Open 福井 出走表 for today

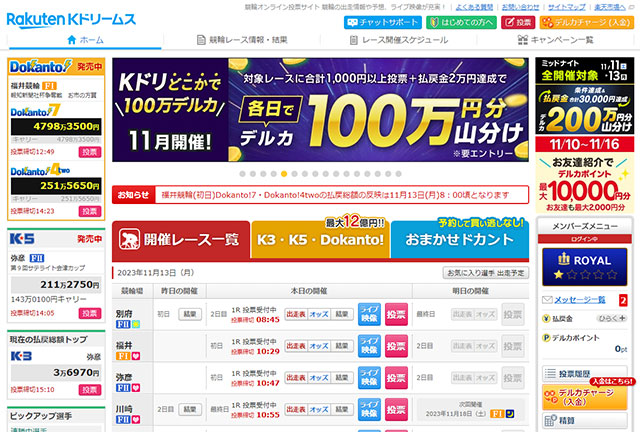pos(296,346)
